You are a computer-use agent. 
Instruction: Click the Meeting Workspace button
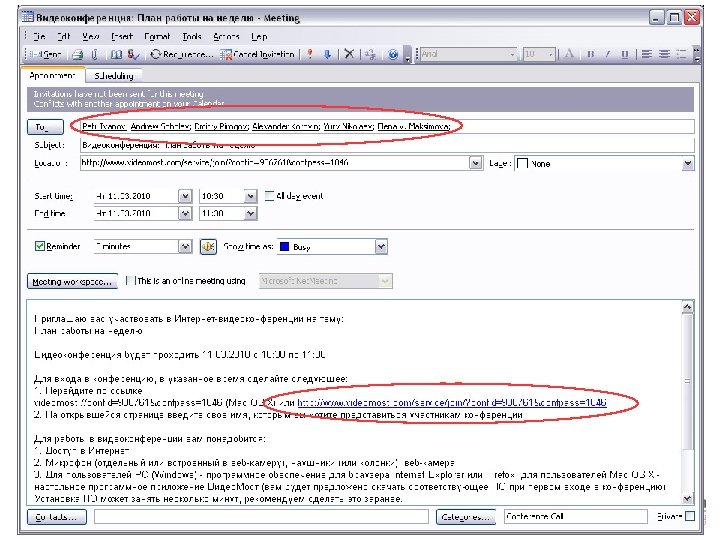(72, 281)
